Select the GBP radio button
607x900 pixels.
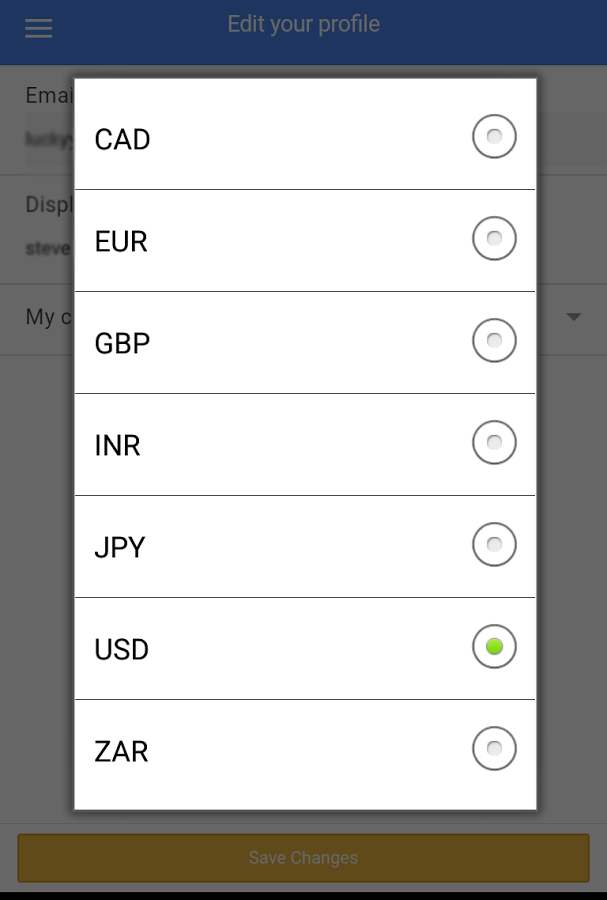(x=494, y=340)
